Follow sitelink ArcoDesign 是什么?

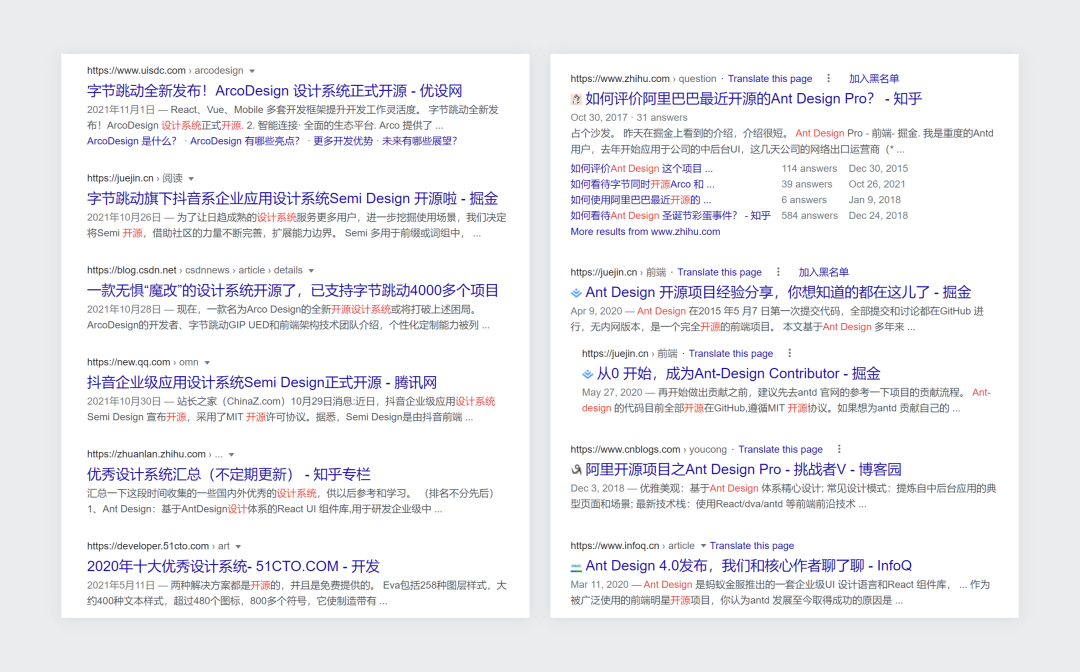[x=132, y=141]
